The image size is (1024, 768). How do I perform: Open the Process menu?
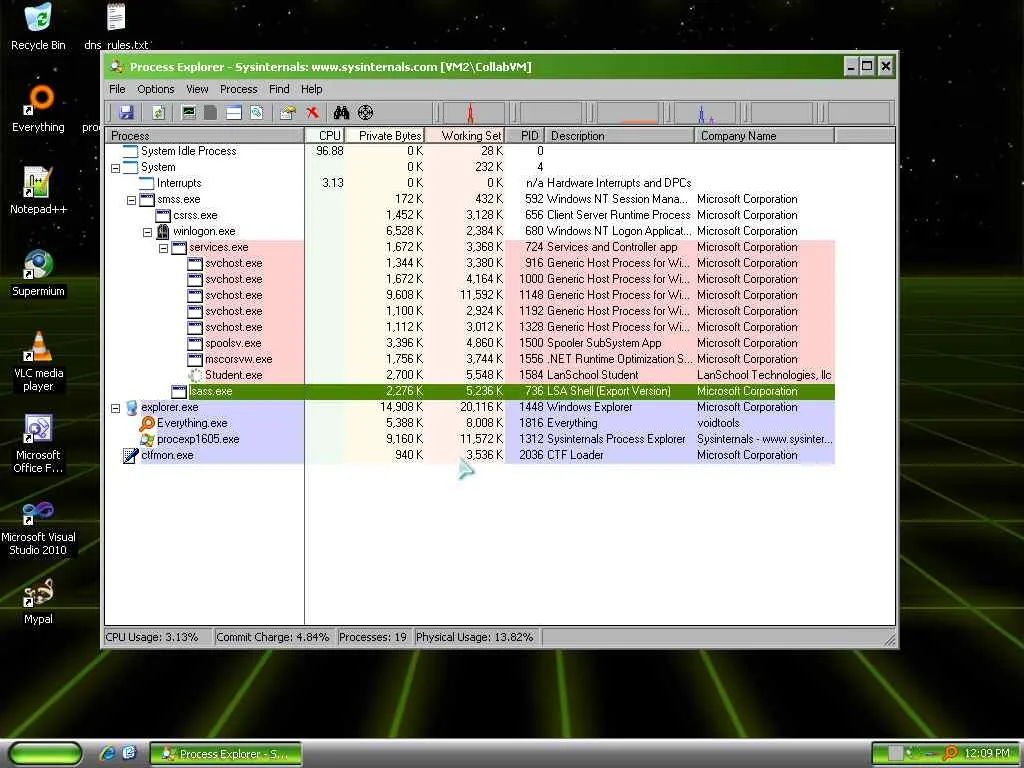pyautogui.click(x=238, y=89)
